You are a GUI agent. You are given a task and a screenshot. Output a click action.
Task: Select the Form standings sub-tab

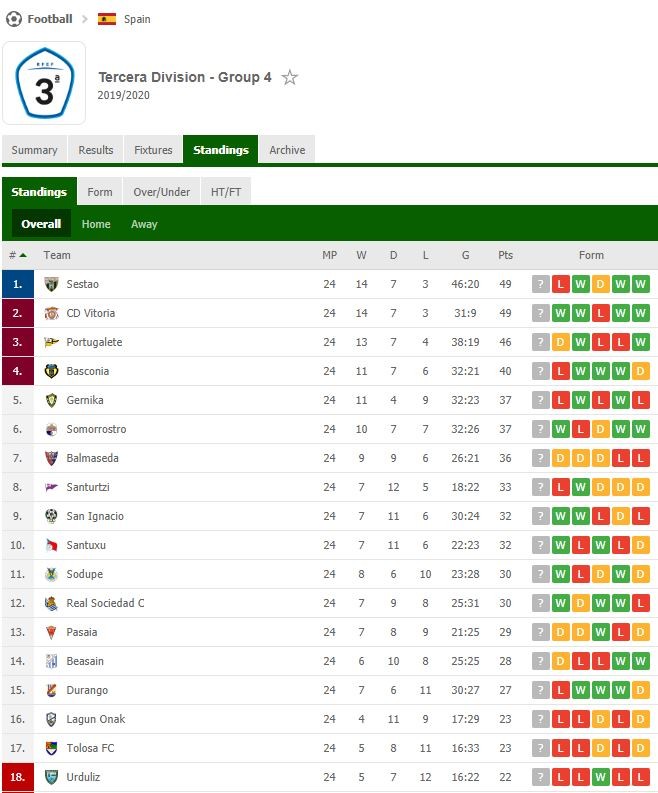click(100, 192)
